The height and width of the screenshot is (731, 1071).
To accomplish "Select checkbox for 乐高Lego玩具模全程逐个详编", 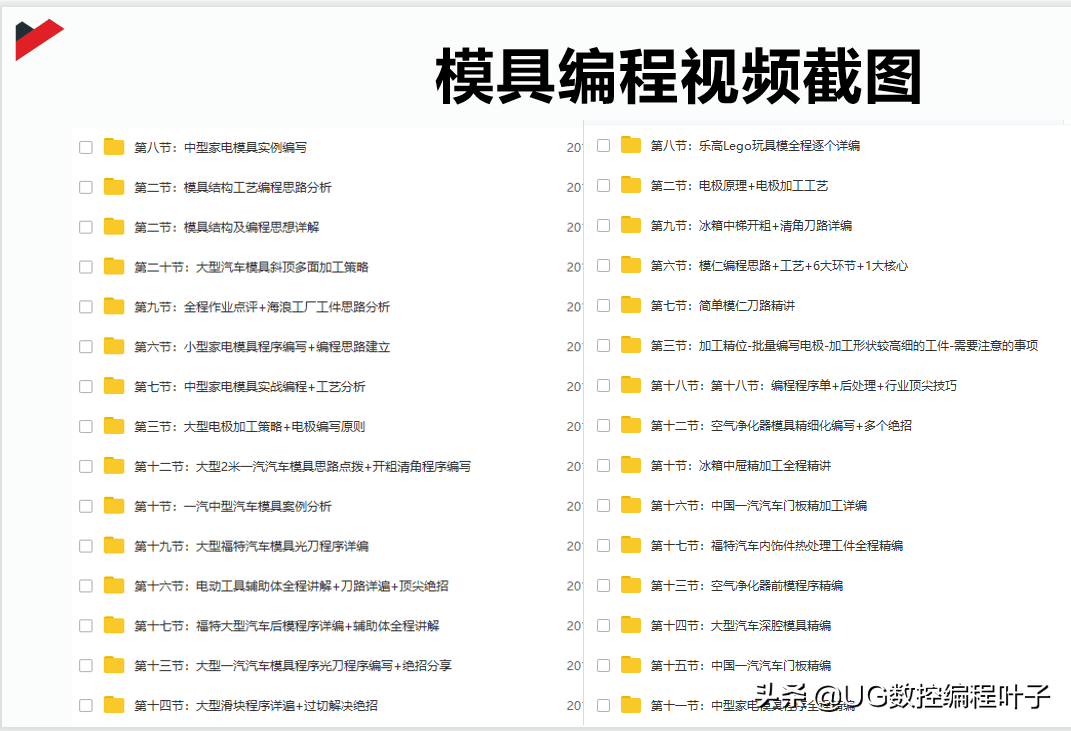I will coord(603,145).
